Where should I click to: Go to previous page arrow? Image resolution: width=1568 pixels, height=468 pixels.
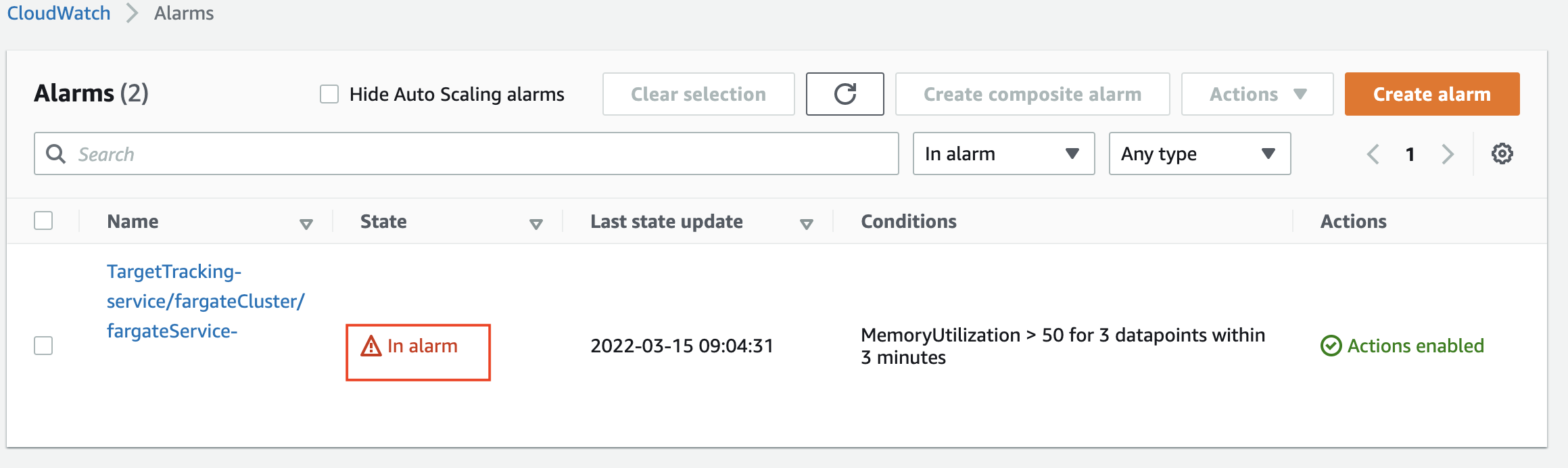click(1373, 154)
